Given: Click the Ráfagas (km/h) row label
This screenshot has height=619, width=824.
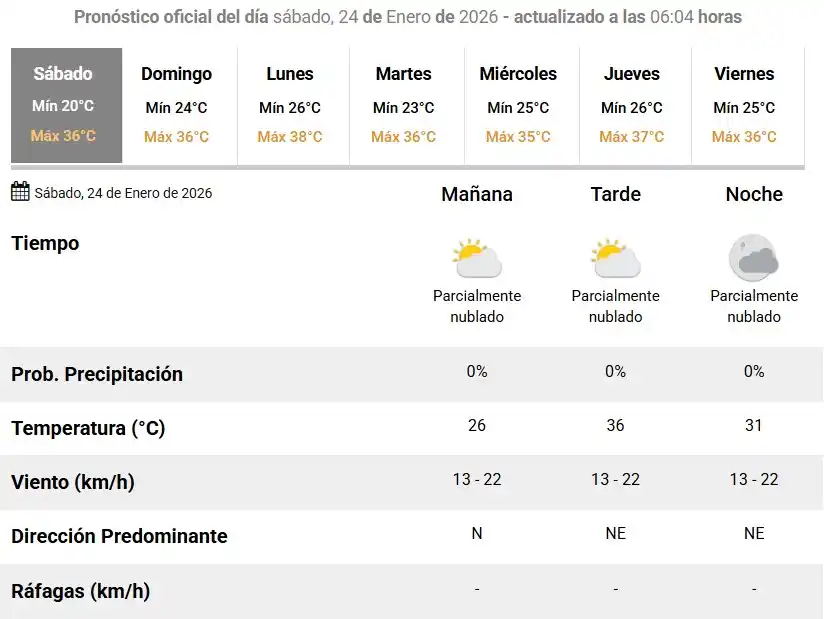Looking at the screenshot, I should (x=80, y=591).
